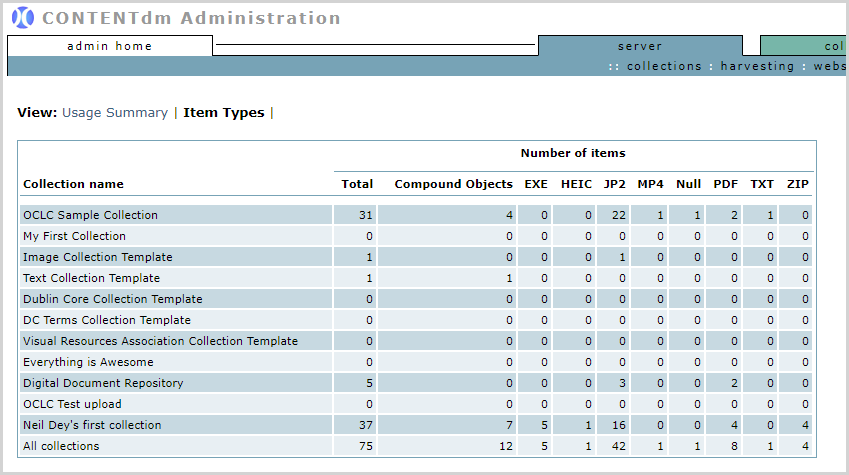Select the All collections row name
The width and height of the screenshot is (849, 475).
pos(61,446)
